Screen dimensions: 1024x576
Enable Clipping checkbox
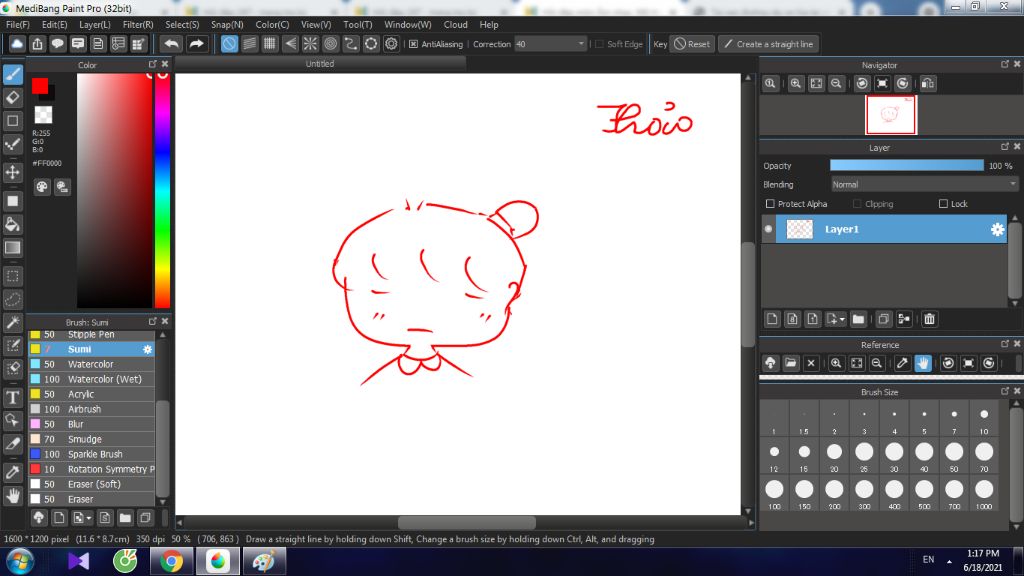click(x=857, y=204)
